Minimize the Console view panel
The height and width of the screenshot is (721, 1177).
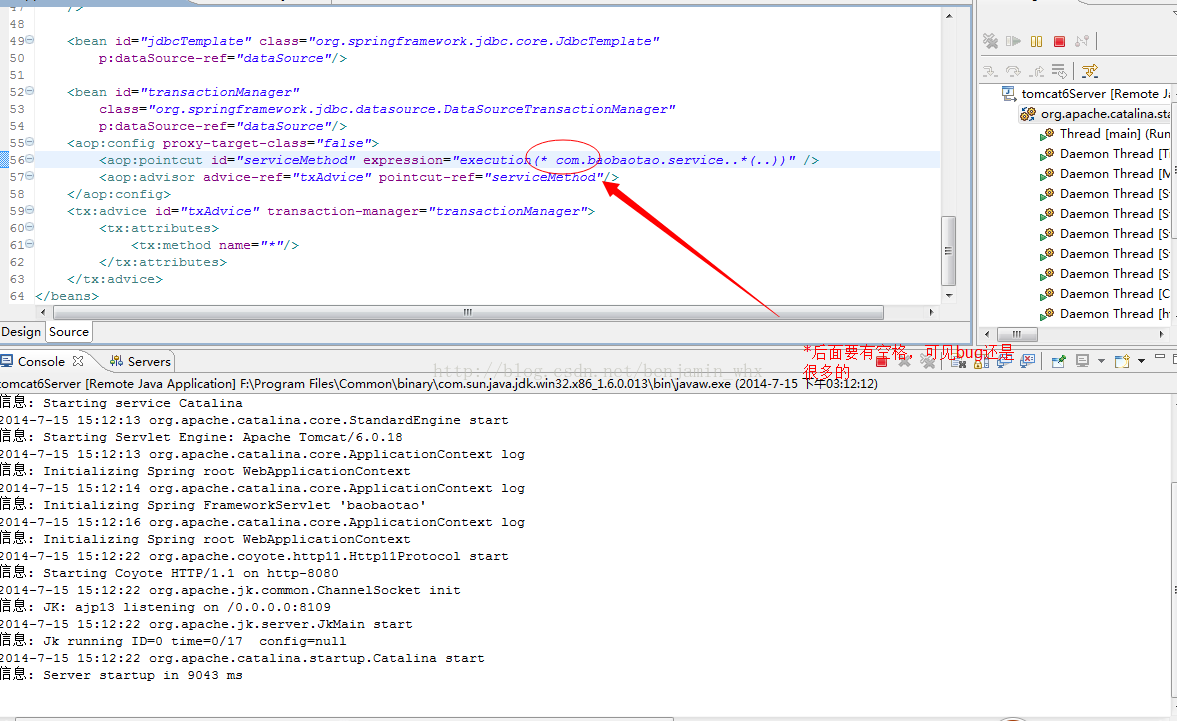(1160, 356)
